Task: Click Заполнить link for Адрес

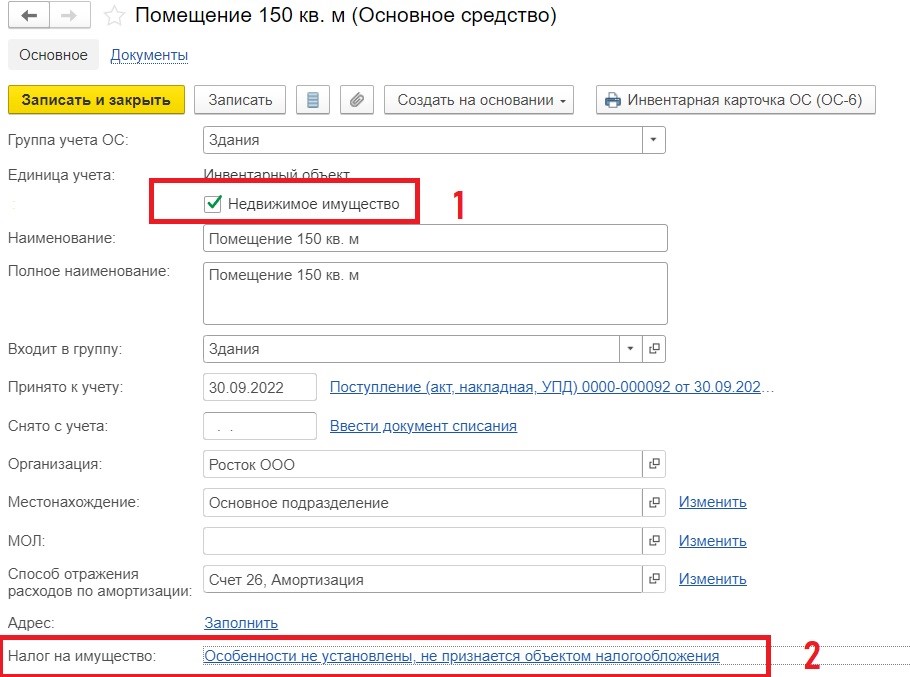Action: click(241, 622)
